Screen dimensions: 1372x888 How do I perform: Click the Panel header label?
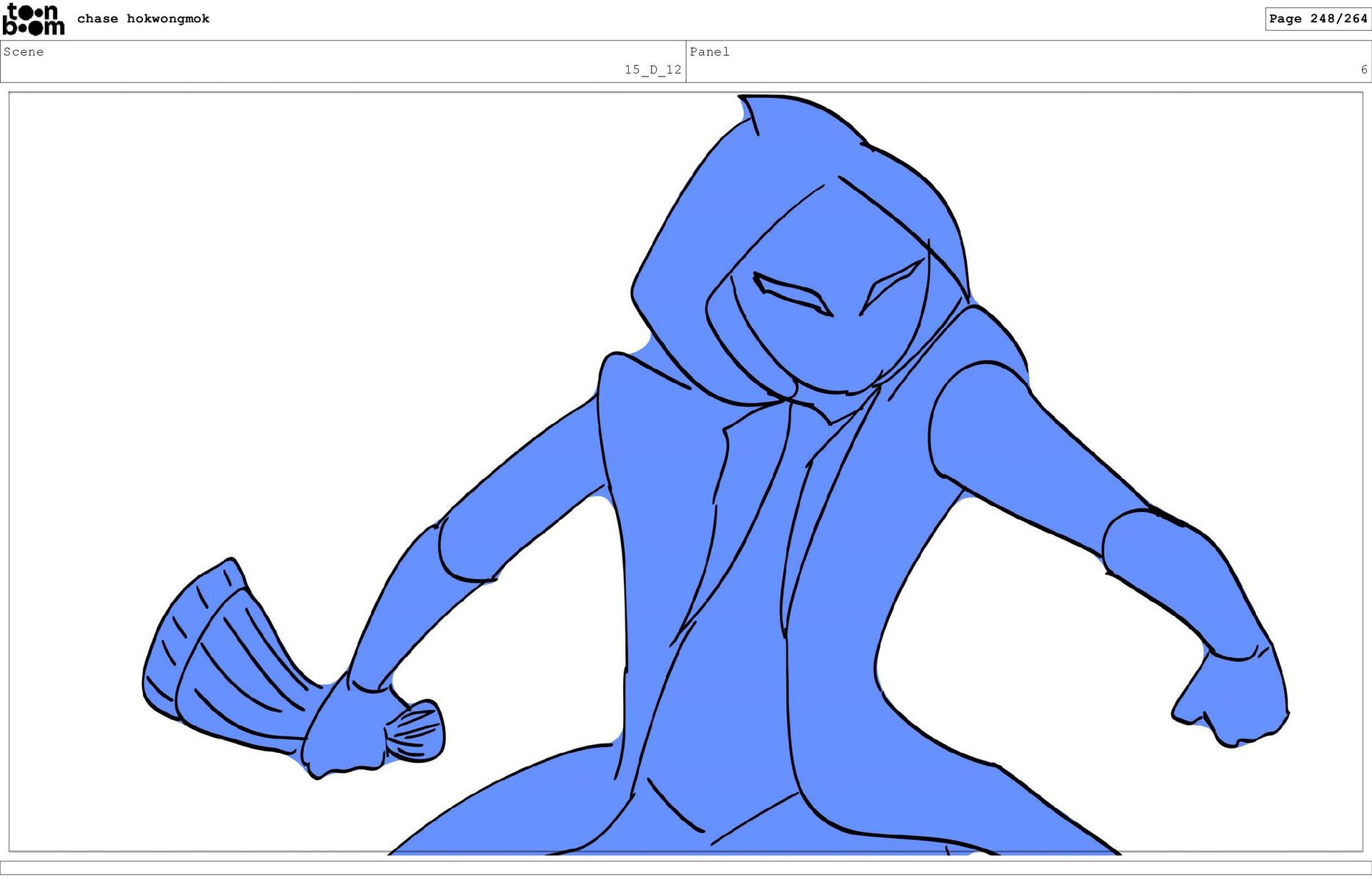(x=709, y=51)
